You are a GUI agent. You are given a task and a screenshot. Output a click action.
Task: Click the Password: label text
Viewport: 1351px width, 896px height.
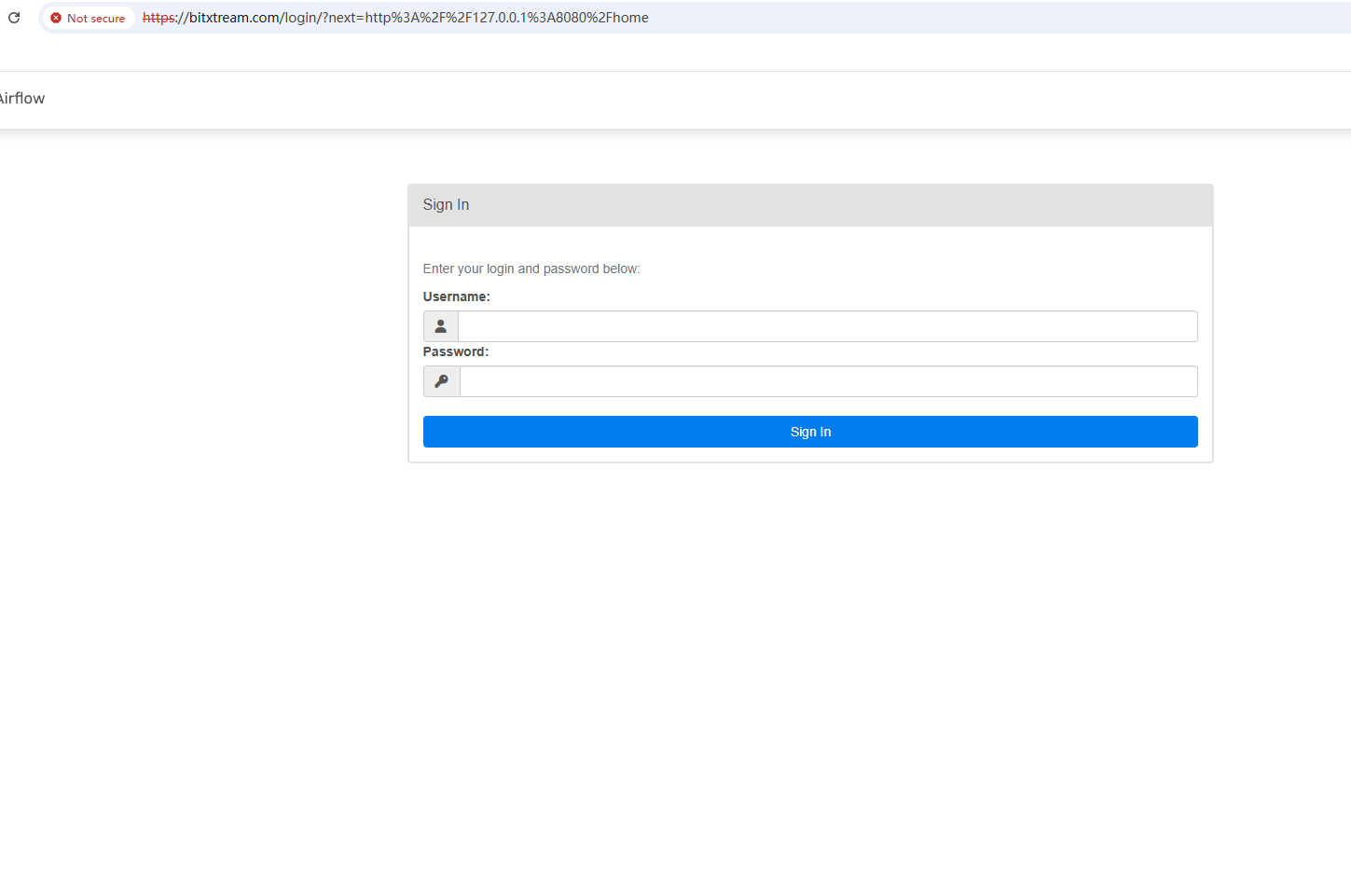pos(455,352)
